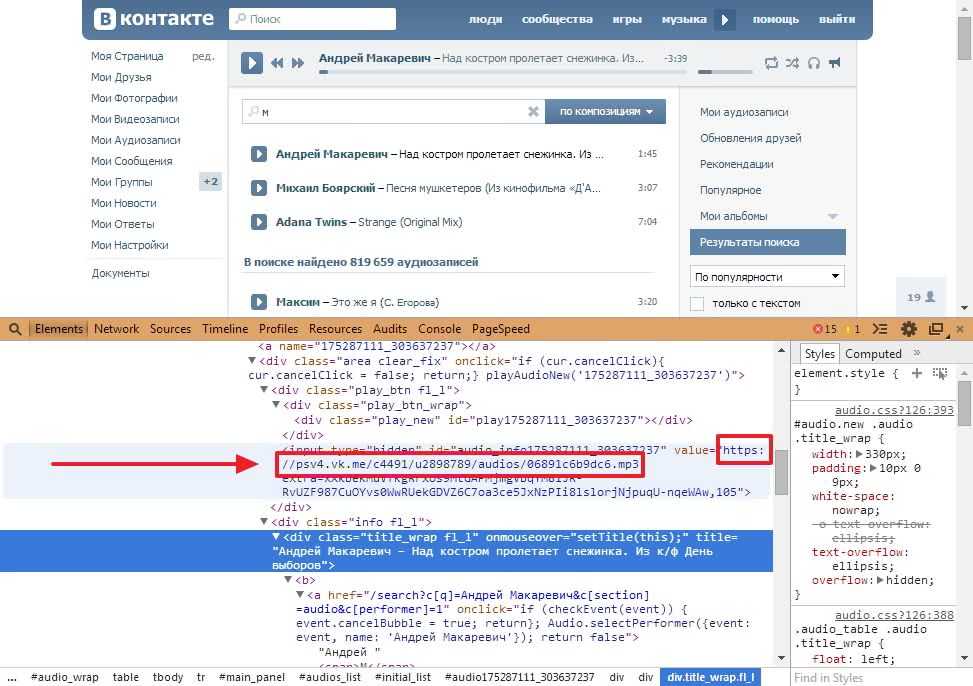Click the friends online counter showing 19
The image size is (973, 686).
pos(921,297)
